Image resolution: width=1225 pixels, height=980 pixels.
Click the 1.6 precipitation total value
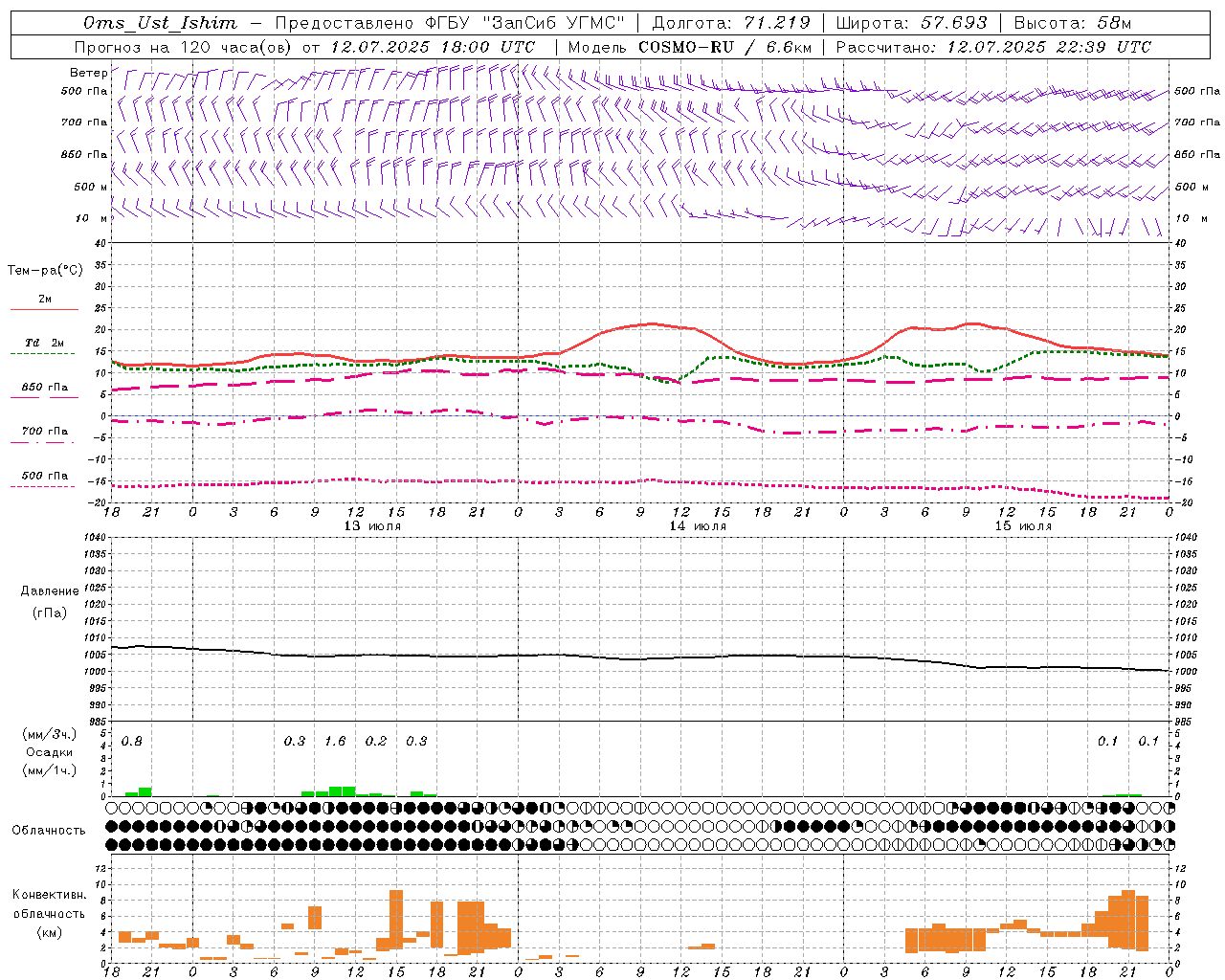[x=335, y=742]
